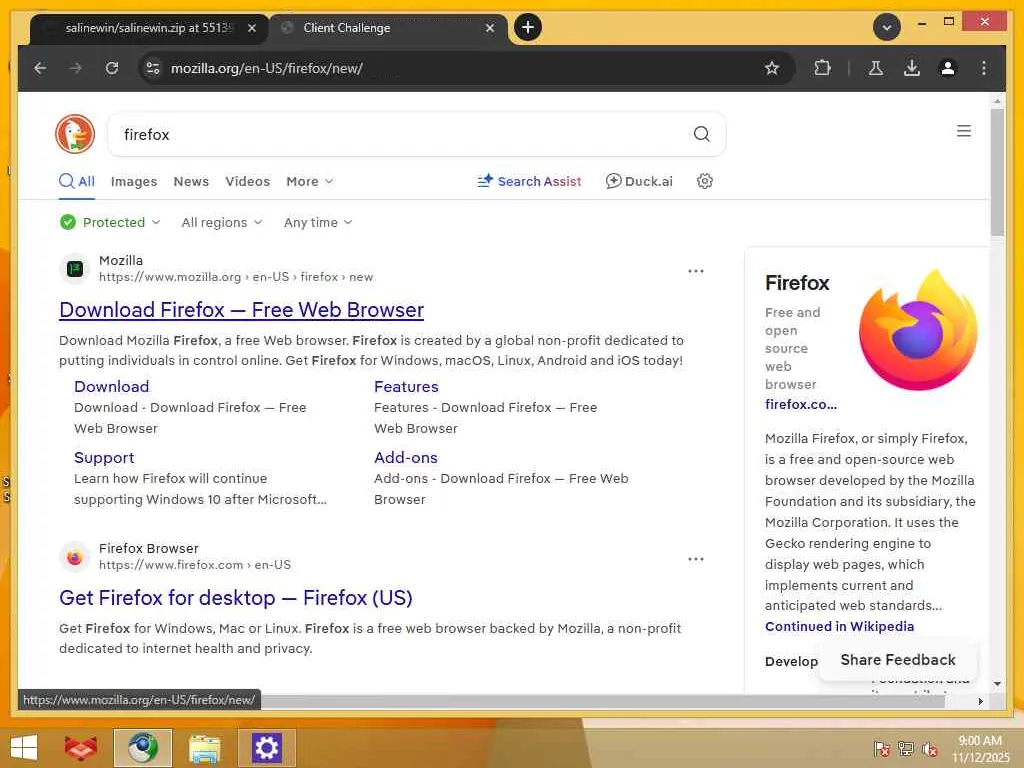1024x768 pixels.
Task: Open the red taskbar app icon beside Start
Action: tap(81, 748)
